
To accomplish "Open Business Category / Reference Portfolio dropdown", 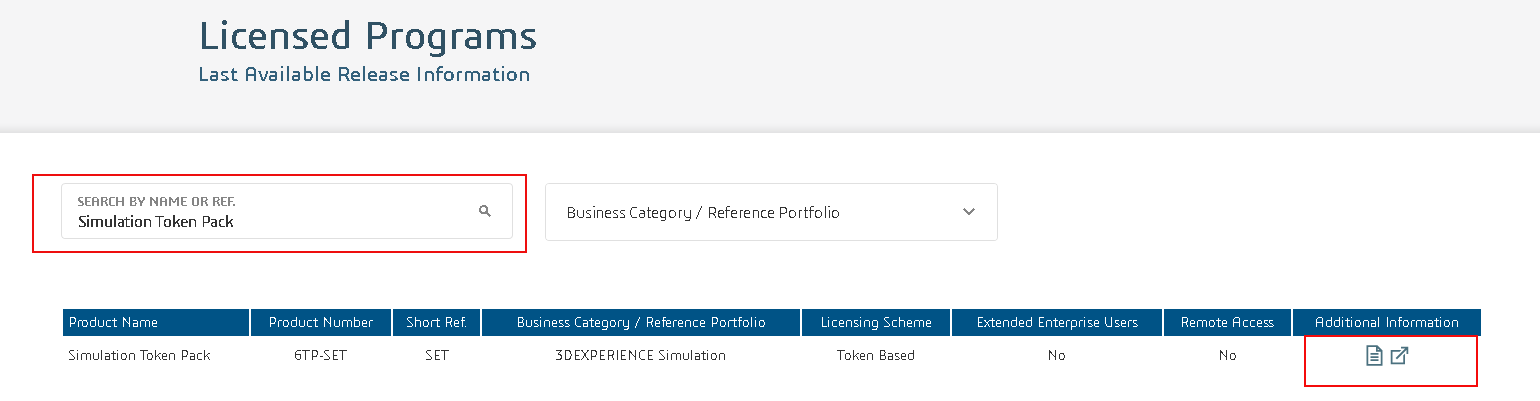I will [x=771, y=212].
